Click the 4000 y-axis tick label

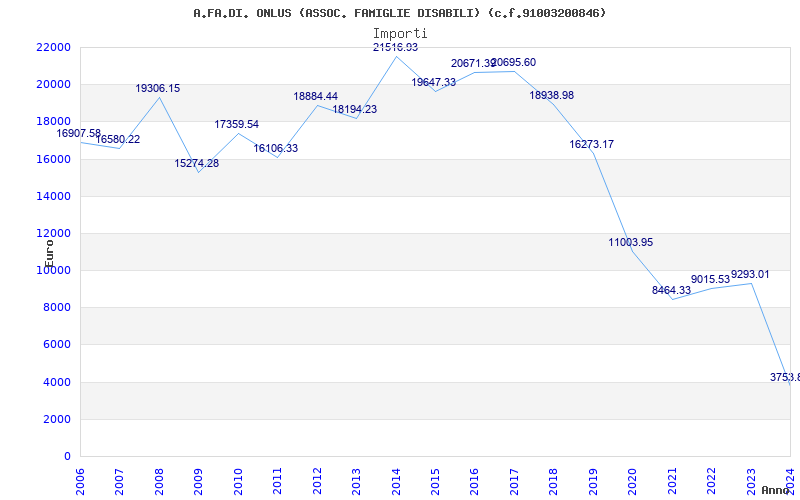[57, 383]
